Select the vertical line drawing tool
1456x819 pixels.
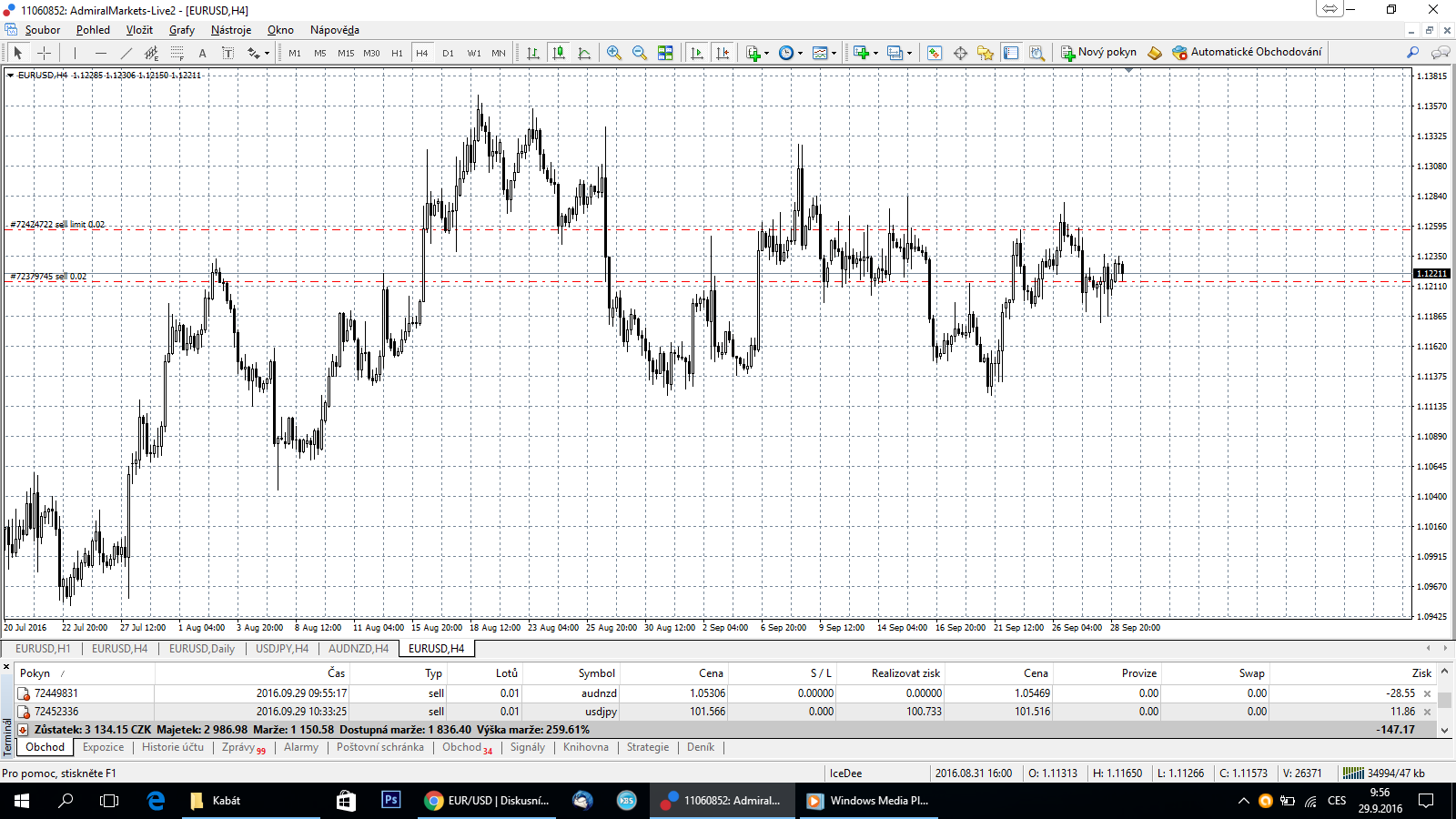coord(76,53)
